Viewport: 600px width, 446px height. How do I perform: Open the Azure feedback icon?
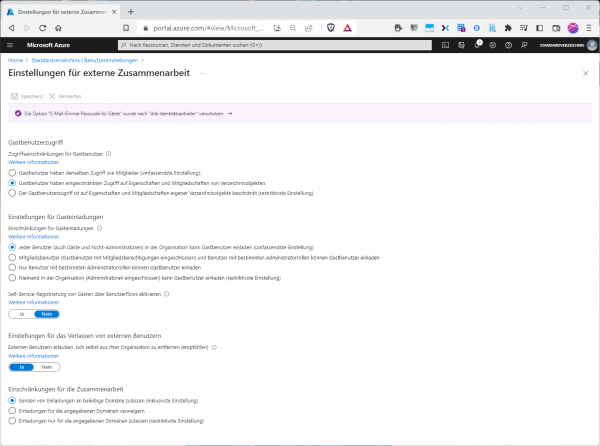(524, 45)
